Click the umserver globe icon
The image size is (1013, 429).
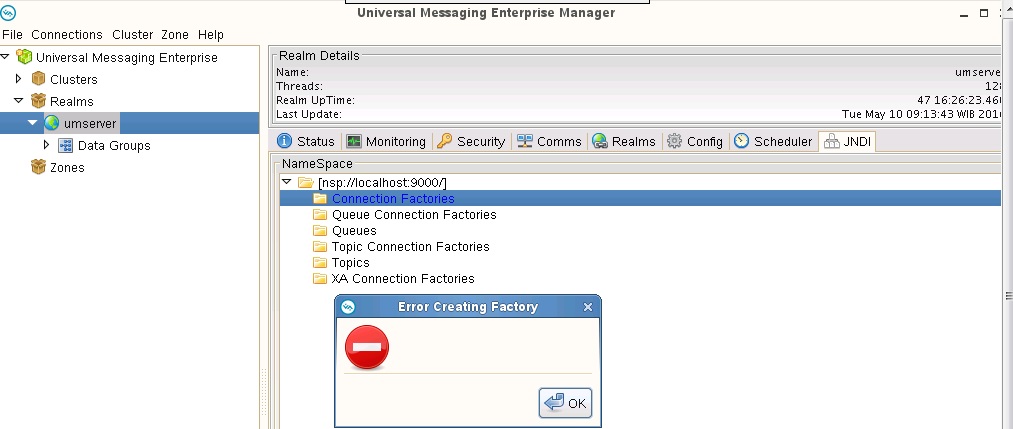click(x=52, y=123)
